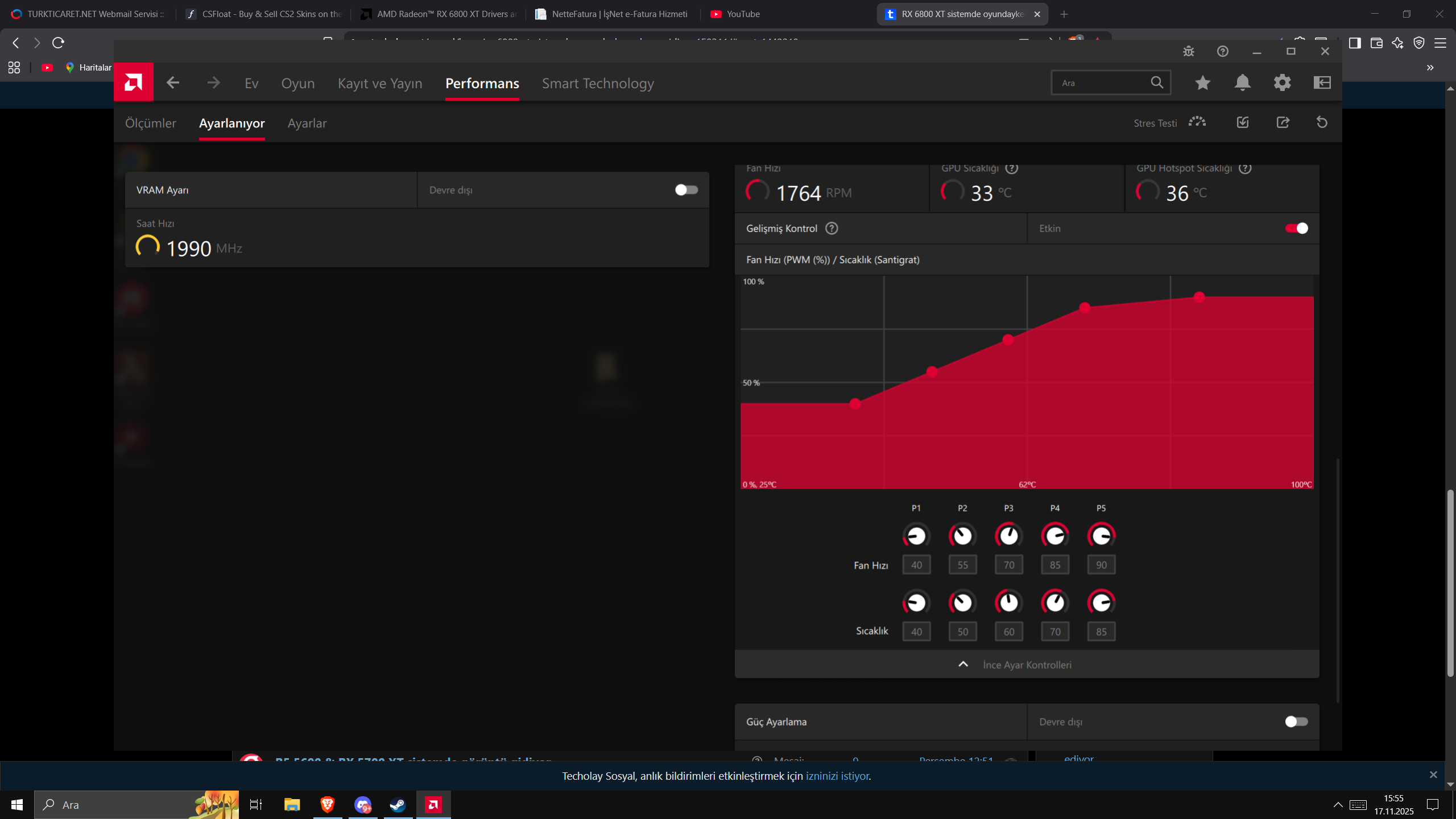
Task: Enable the Güç Ayarlama switch
Action: tap(1296, 722)
